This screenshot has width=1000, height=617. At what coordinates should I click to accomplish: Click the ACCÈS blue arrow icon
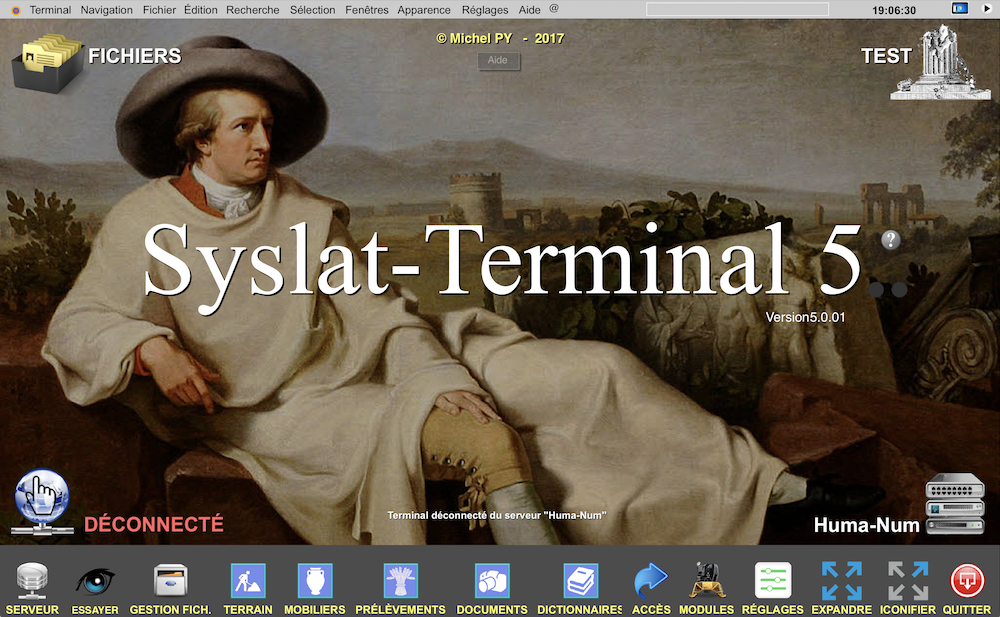(651, 580)
